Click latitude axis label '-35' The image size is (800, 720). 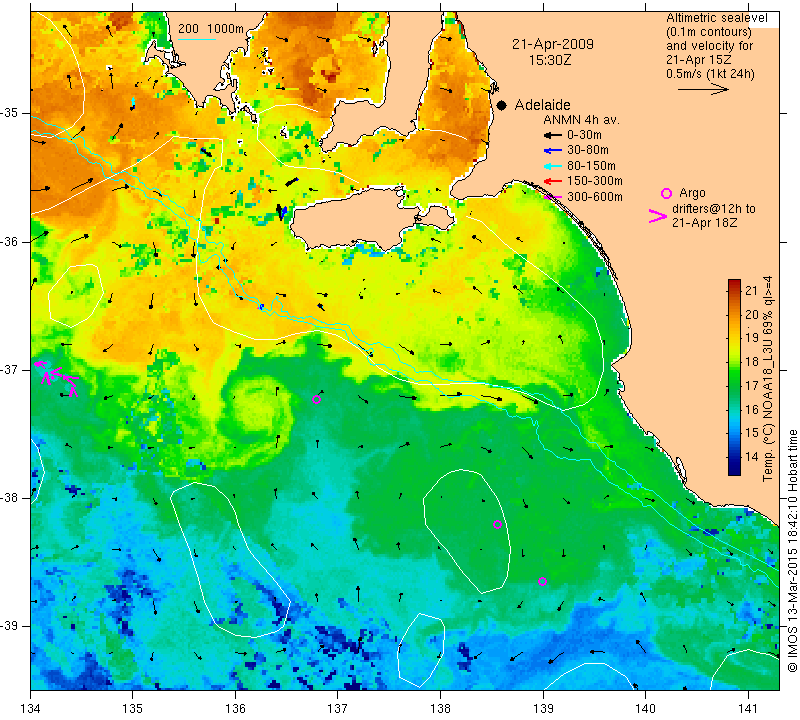11,113
